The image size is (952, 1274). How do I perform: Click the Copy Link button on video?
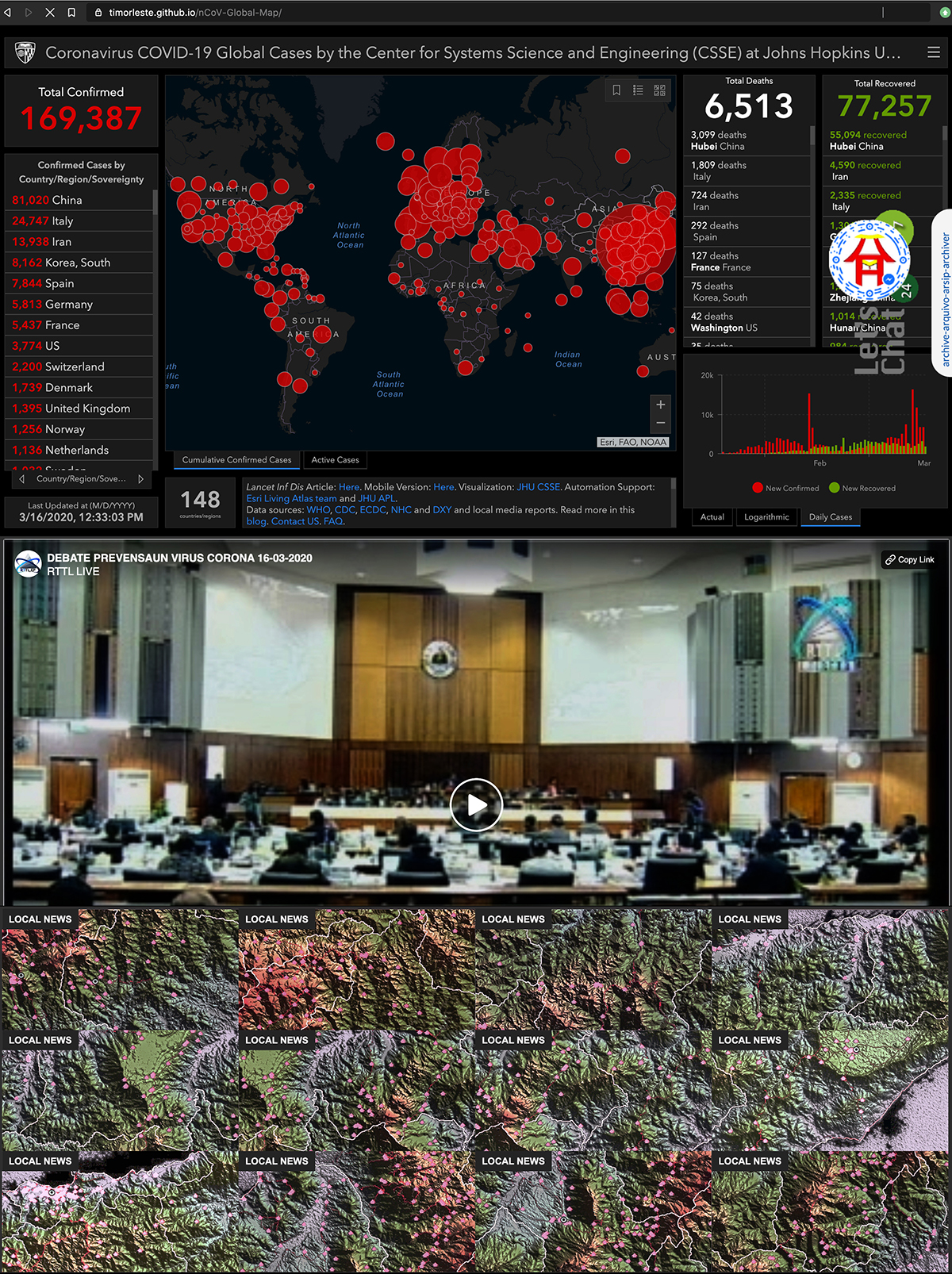click(910, 560)
